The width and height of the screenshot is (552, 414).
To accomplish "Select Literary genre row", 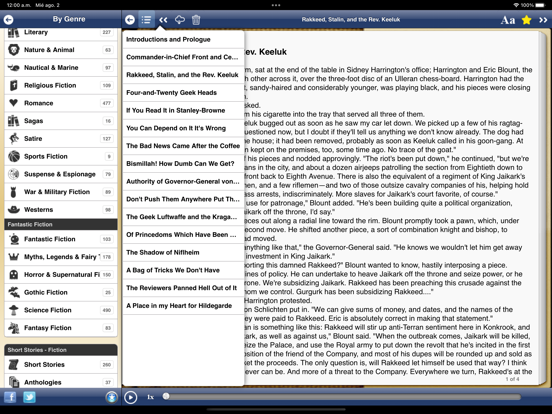I will 61,34.
